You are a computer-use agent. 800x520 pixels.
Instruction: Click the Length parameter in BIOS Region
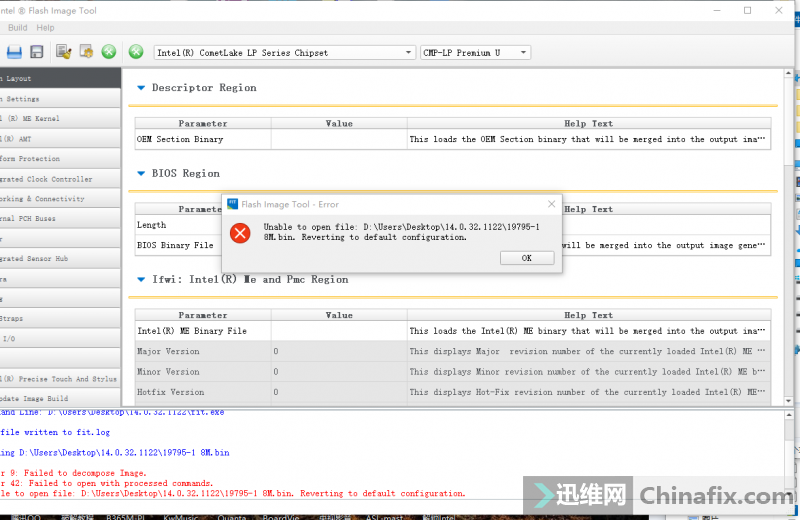click(152, 225)
